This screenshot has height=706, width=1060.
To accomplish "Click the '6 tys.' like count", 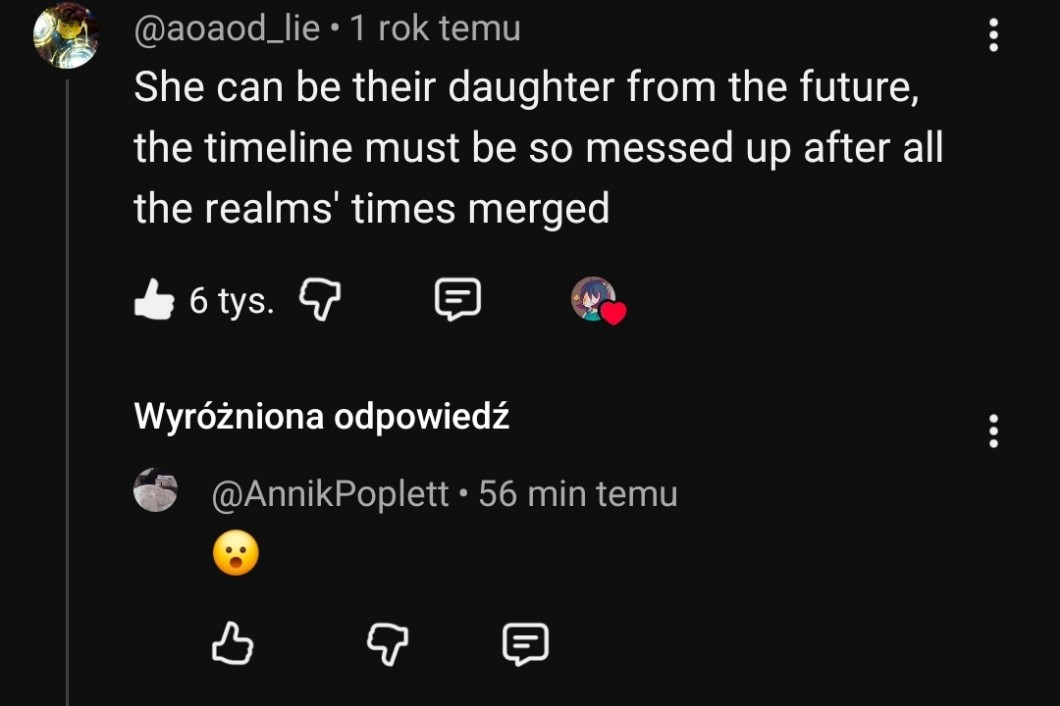I will pyautogui.click(x=231, y=300).
